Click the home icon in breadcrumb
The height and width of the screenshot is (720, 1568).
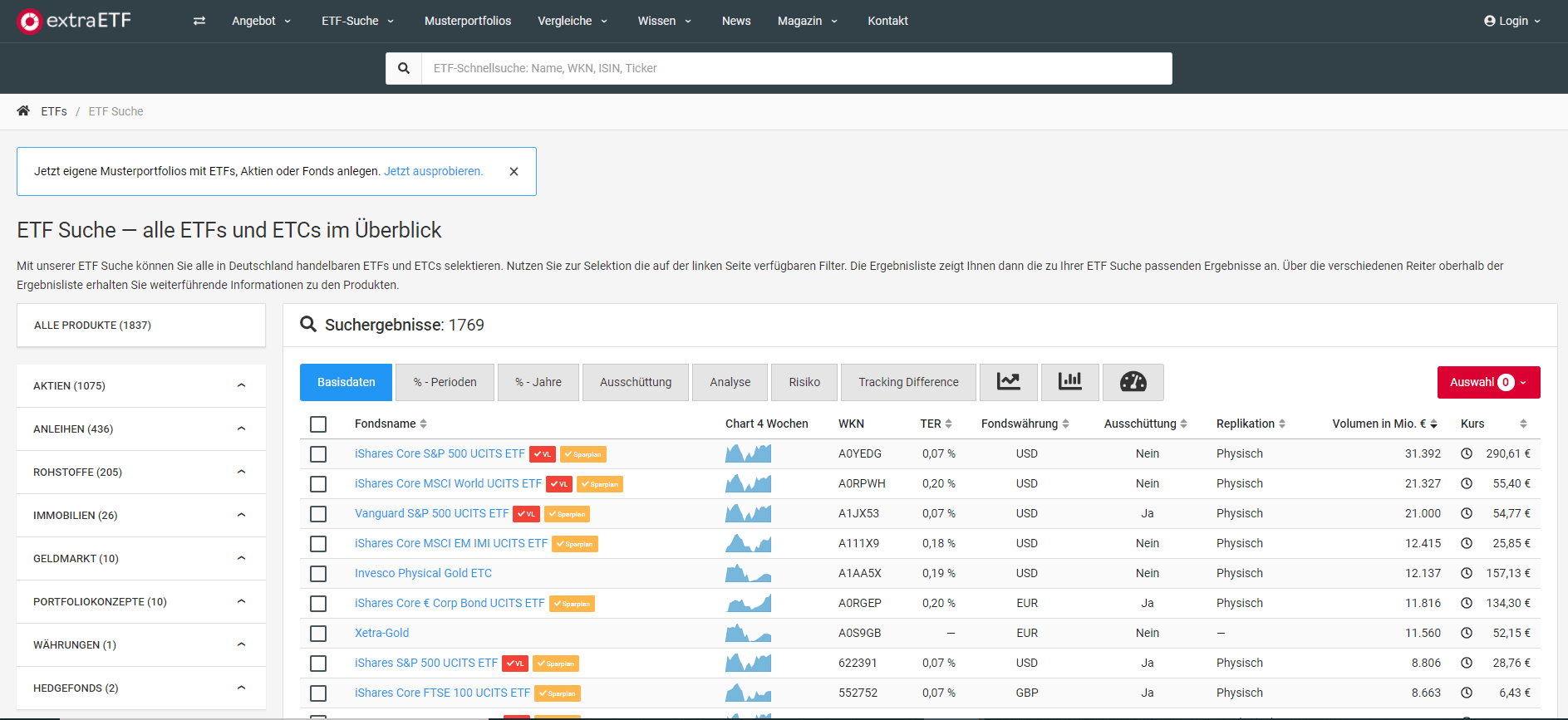(23, 110)
